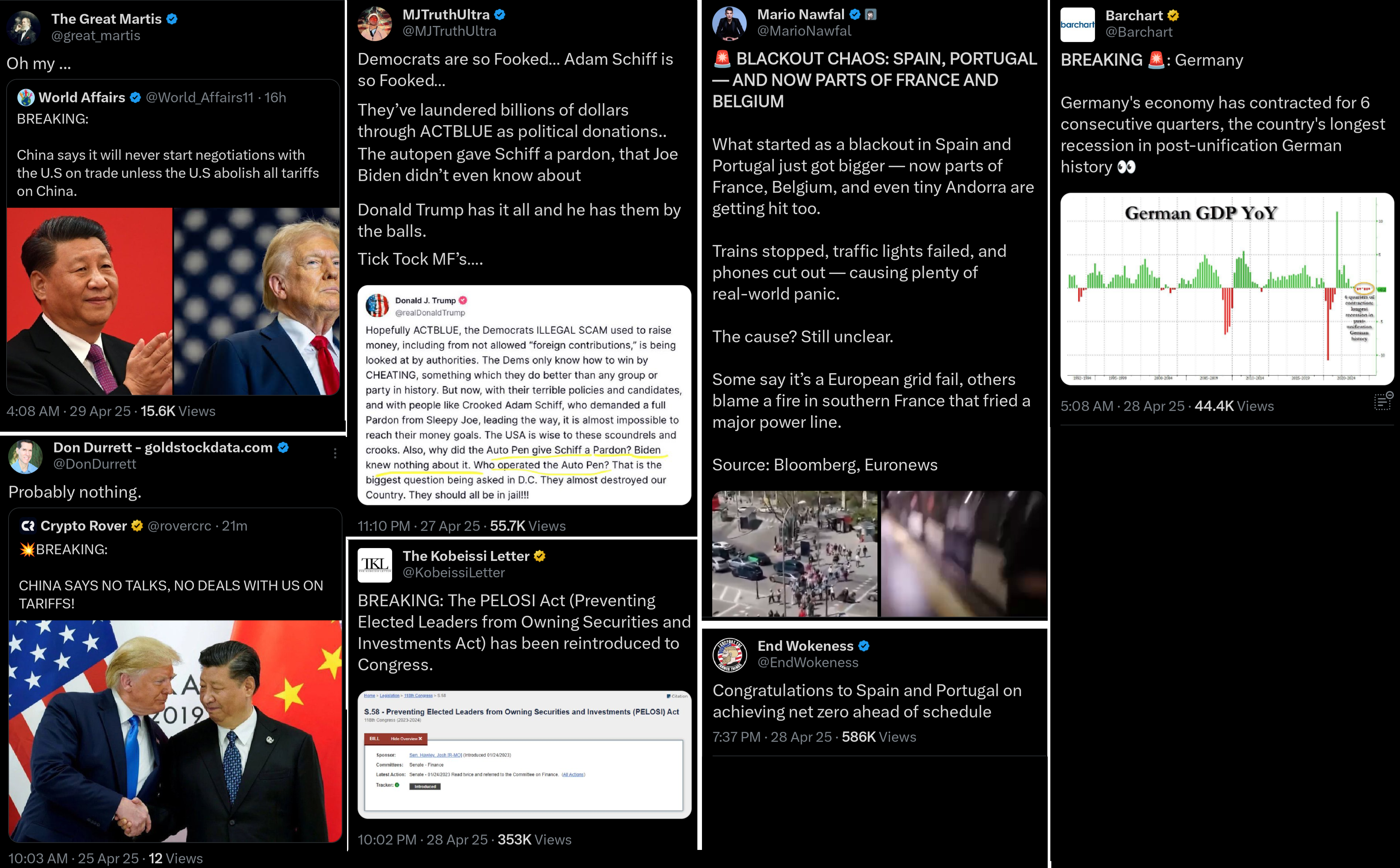Open End Wokeness profile avatar

click(x=729, y=655)
